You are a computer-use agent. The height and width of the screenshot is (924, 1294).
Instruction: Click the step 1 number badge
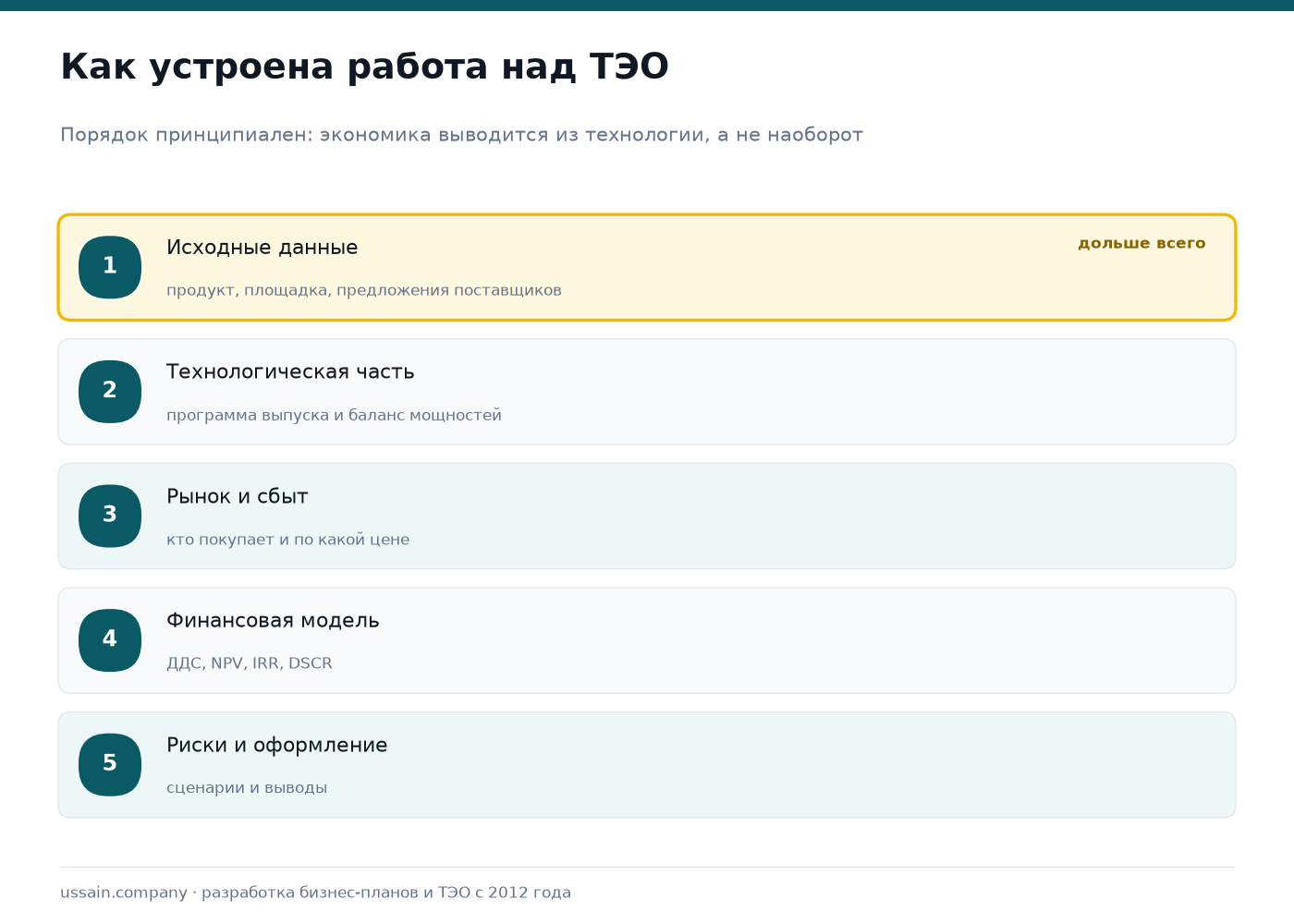tap(110, 267)
